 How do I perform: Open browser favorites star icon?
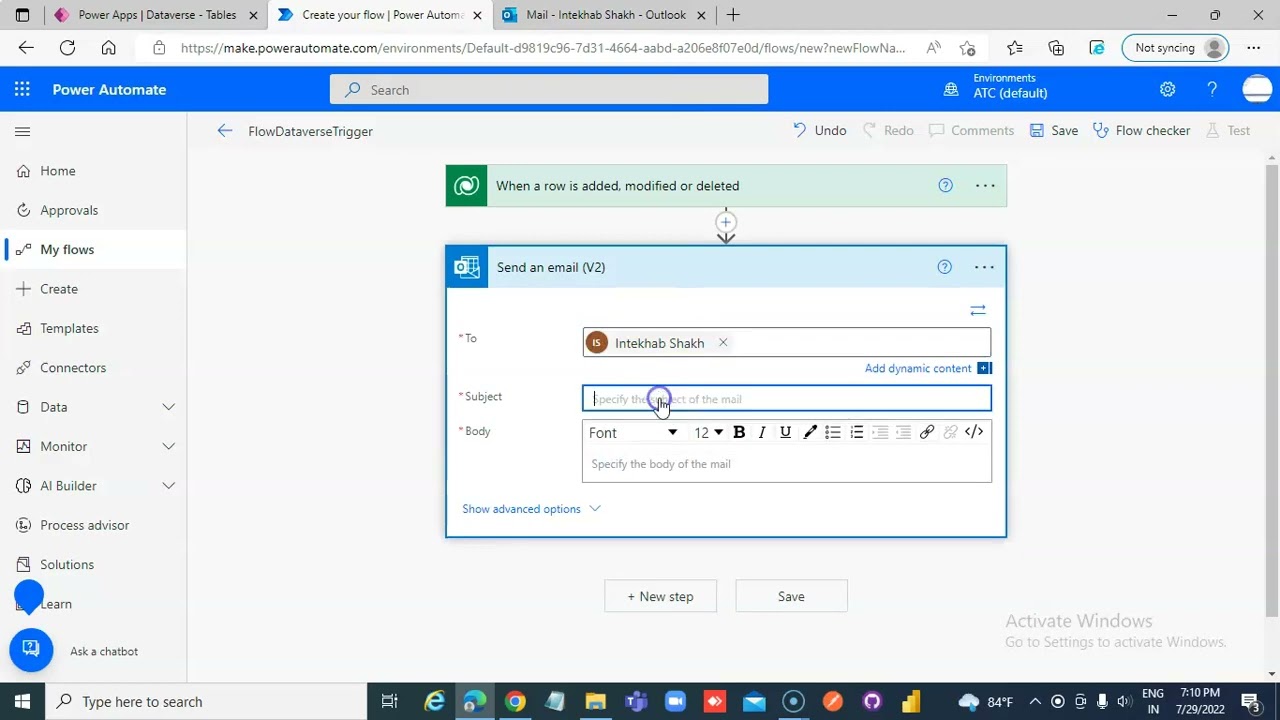point(1015,48)
